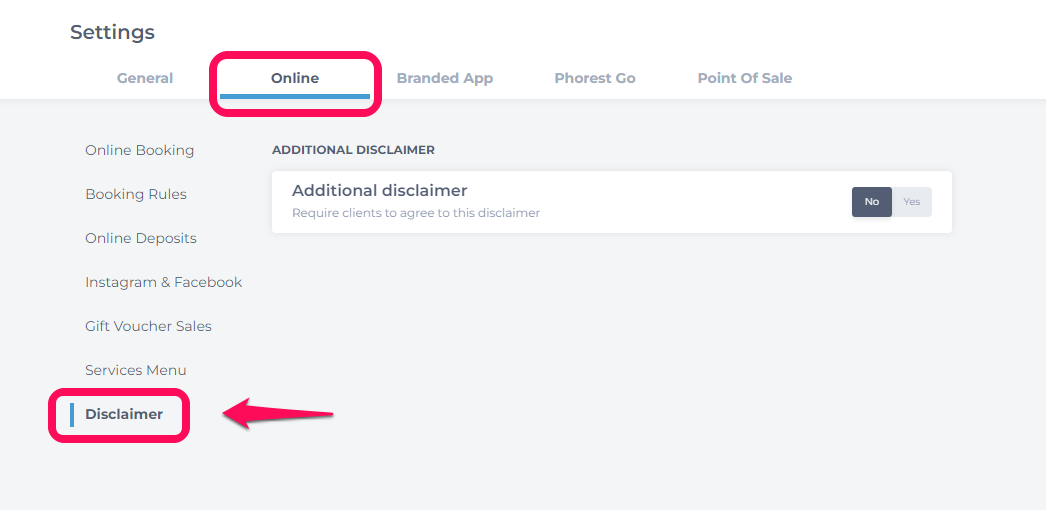Select Booking Rules from the sidebar

[x=136, y=194]
